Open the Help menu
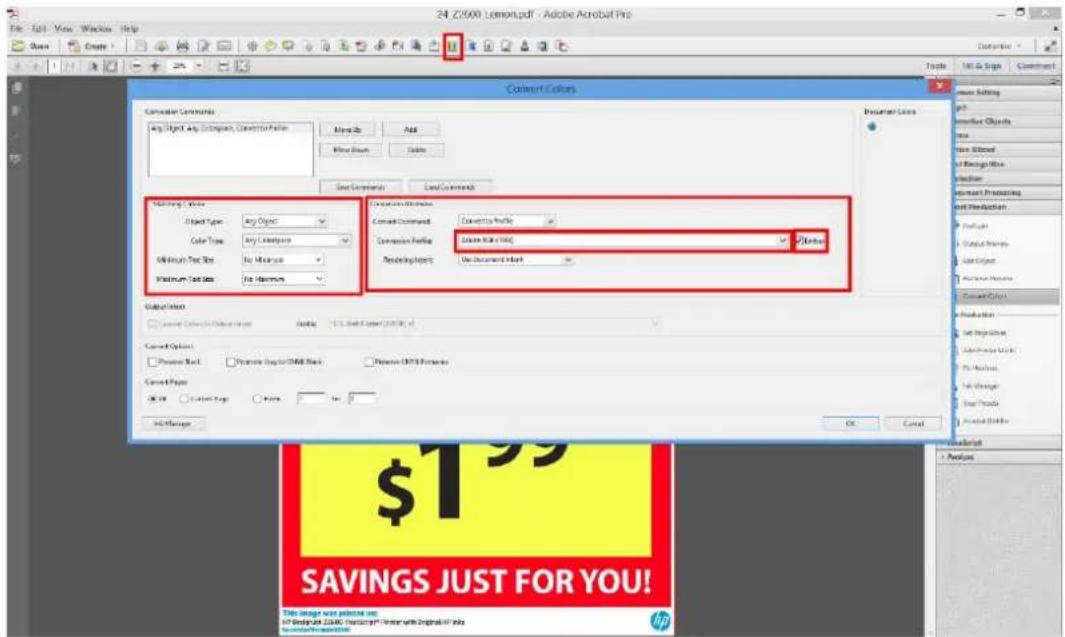 [x=129, y=29]
